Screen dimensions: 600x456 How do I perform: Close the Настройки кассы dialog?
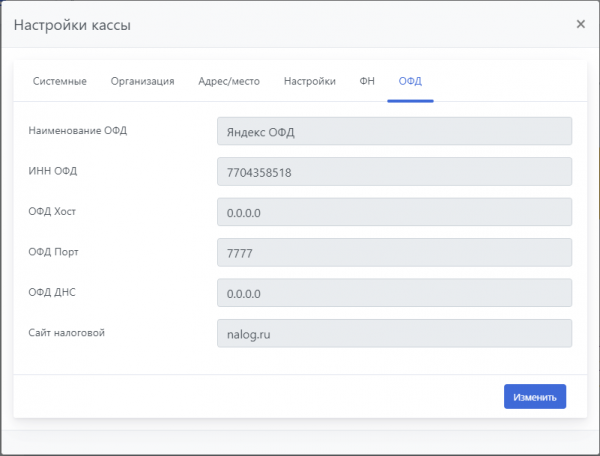coord(580,24)
